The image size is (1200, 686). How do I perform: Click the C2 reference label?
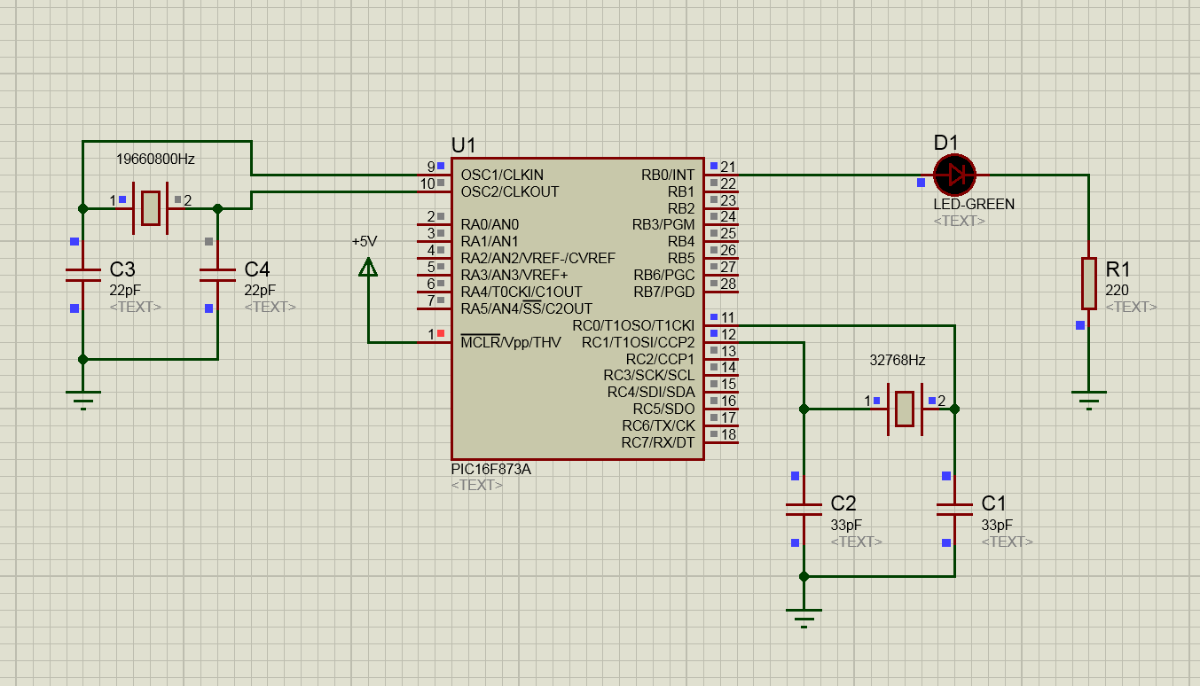843,503
